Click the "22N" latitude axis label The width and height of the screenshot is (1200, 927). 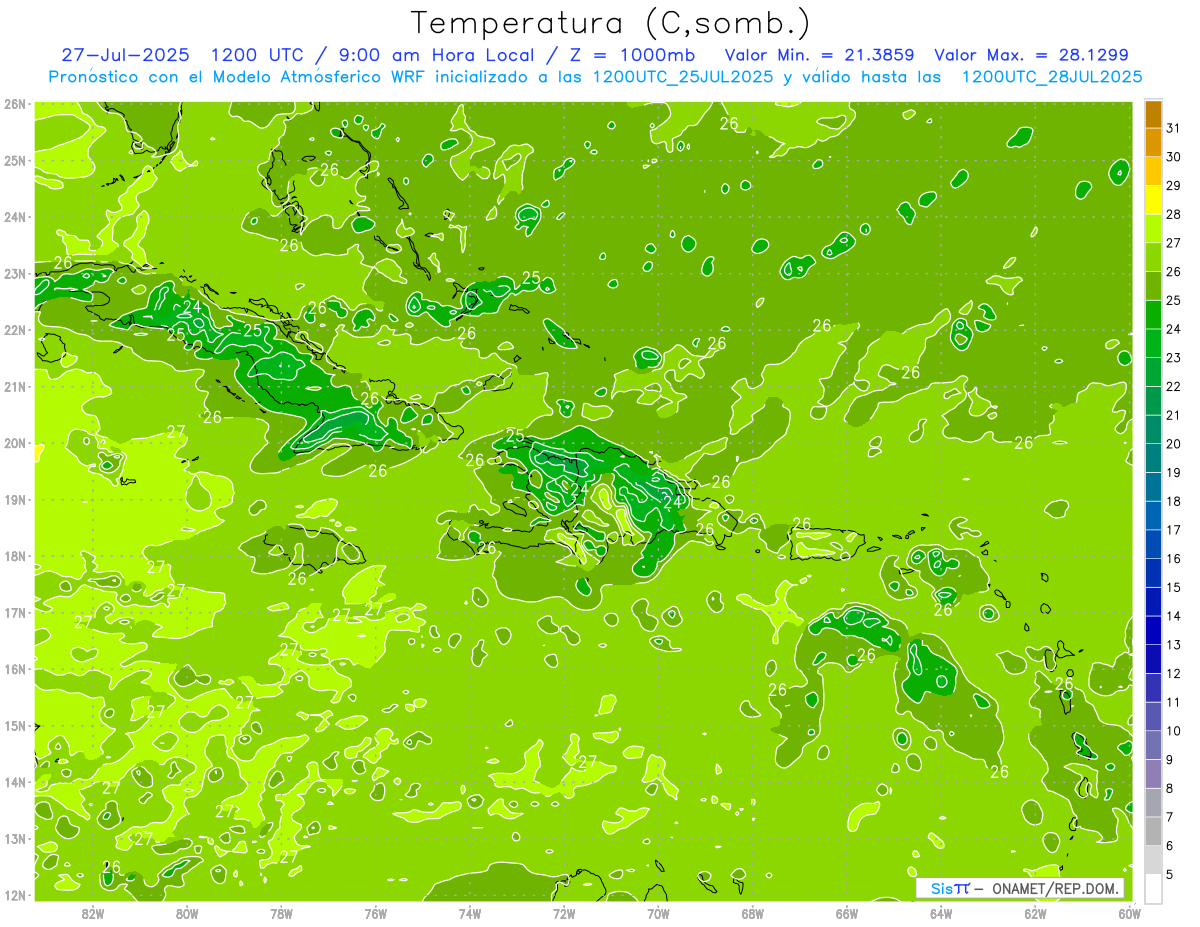15,330
